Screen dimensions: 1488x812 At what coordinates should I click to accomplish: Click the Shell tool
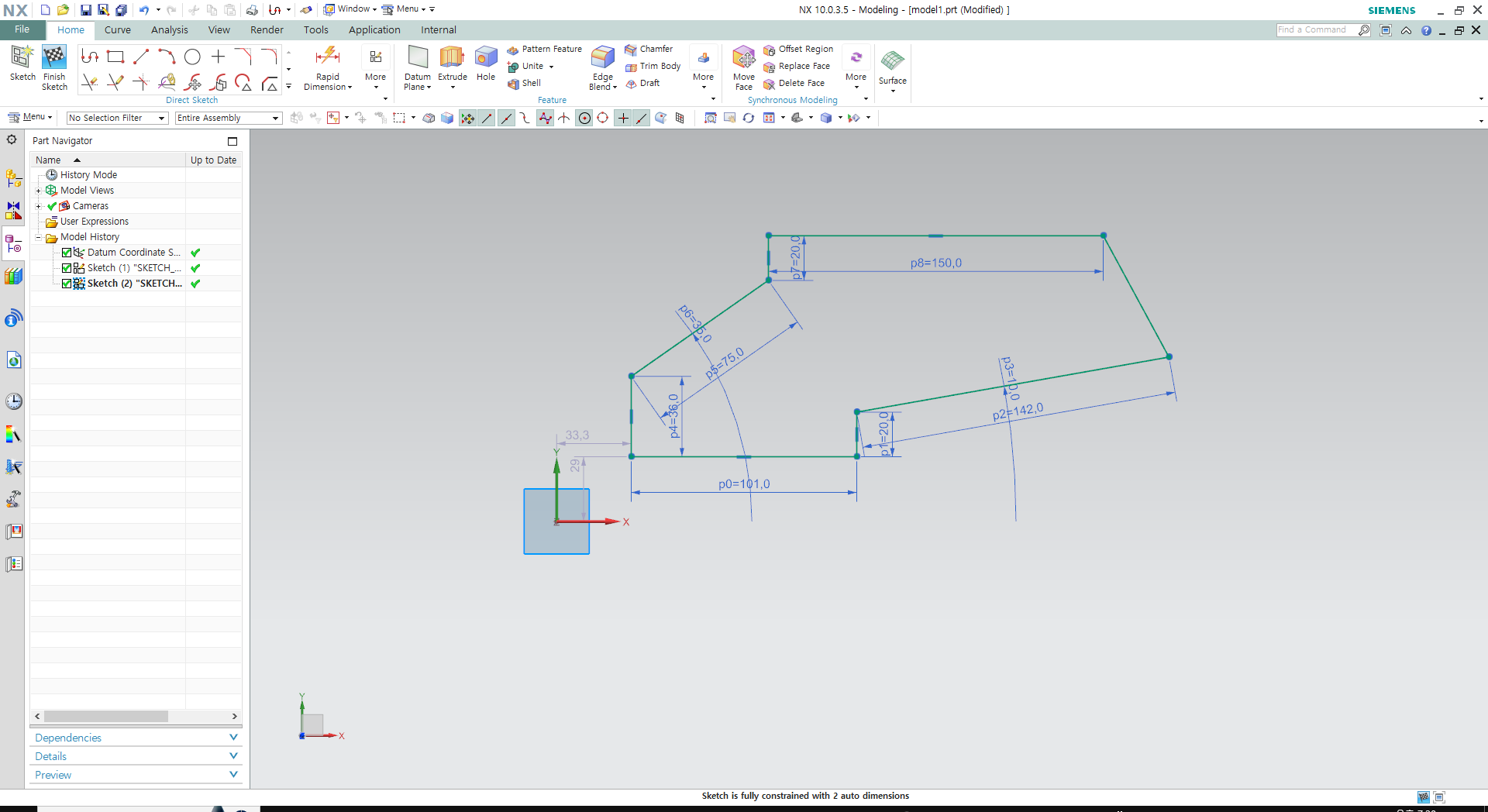pos(524,83)
